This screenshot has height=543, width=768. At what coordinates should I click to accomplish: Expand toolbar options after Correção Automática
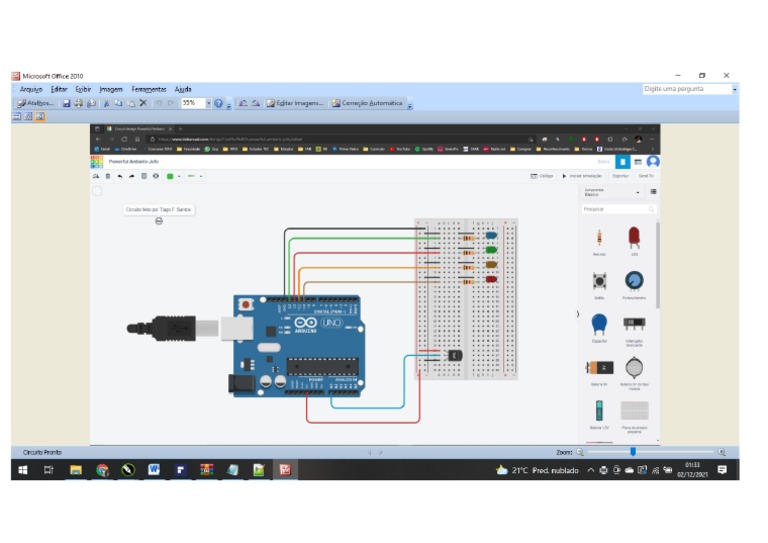click(410, 104)
